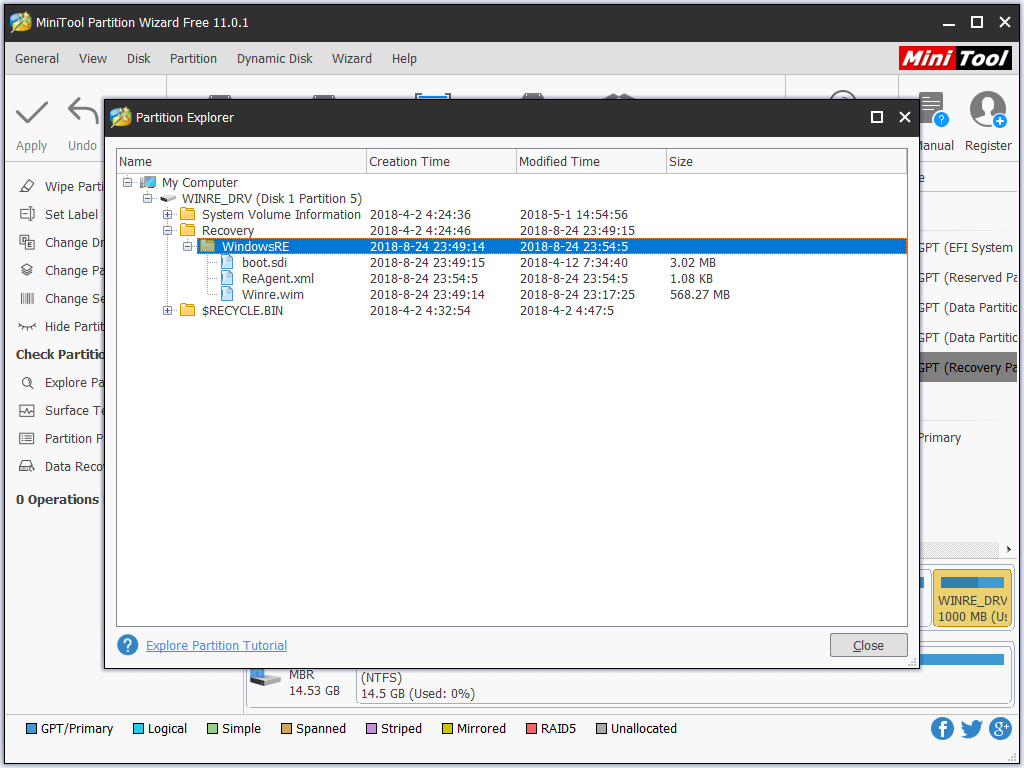Select the Wipe Partition tool
Screen dimensions: 1024x768
60,186
